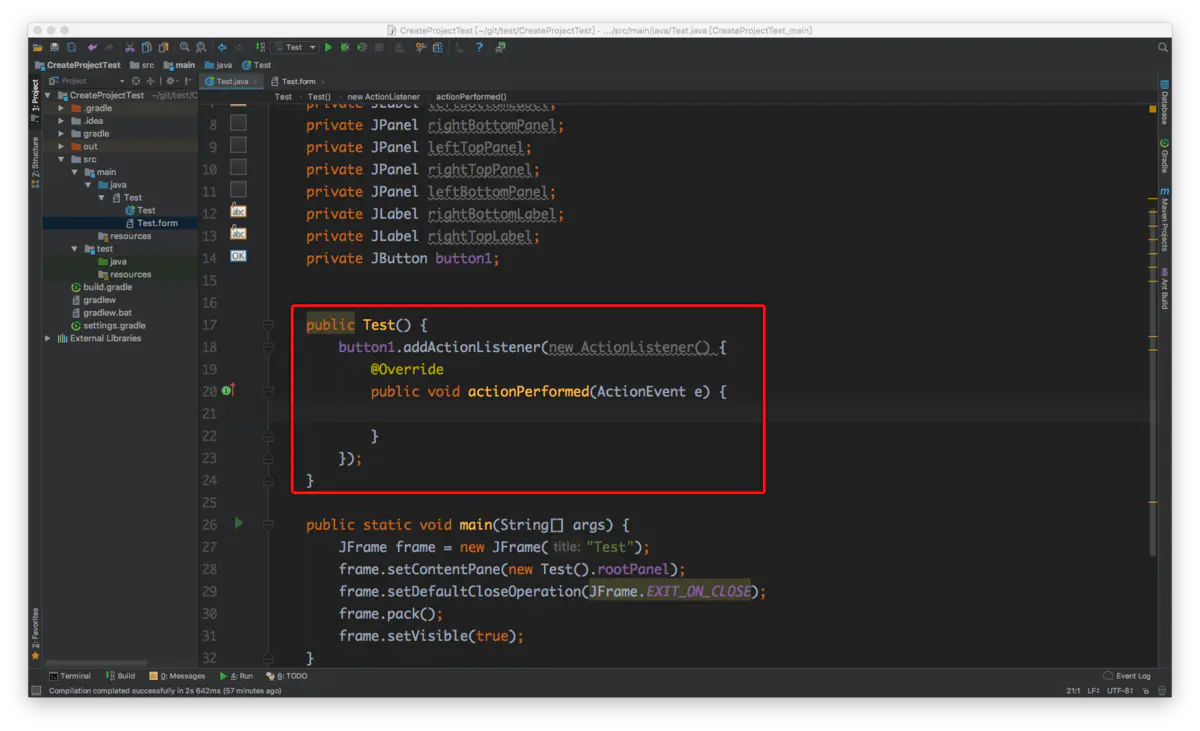Click actionPerformed() in the editor breadcrumb

click(471, 97)
